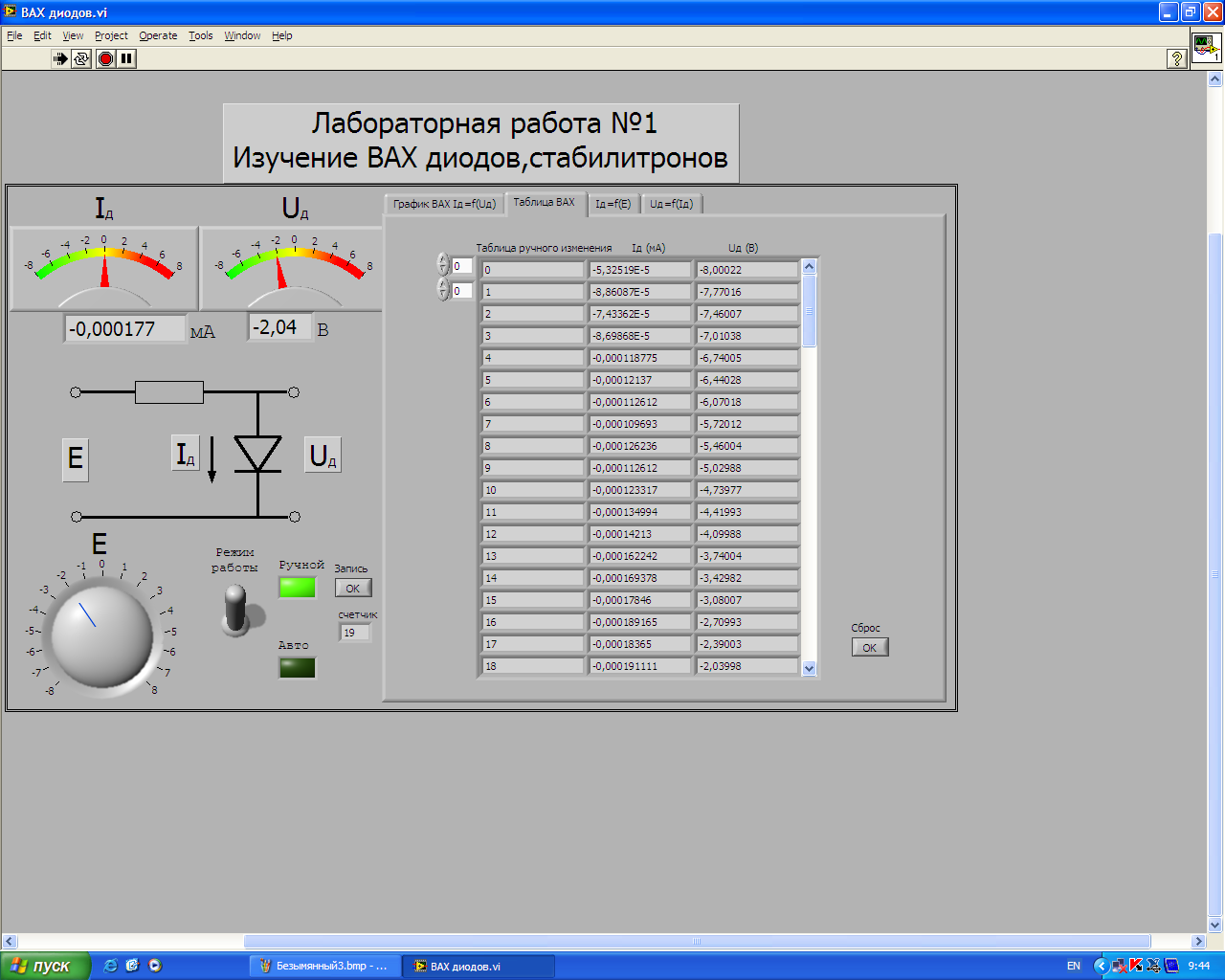The height and width of the screenshot is (980, 1225).
Task: Switch to Безымянный3.bmp taskbar window
Action: [324, 966]
